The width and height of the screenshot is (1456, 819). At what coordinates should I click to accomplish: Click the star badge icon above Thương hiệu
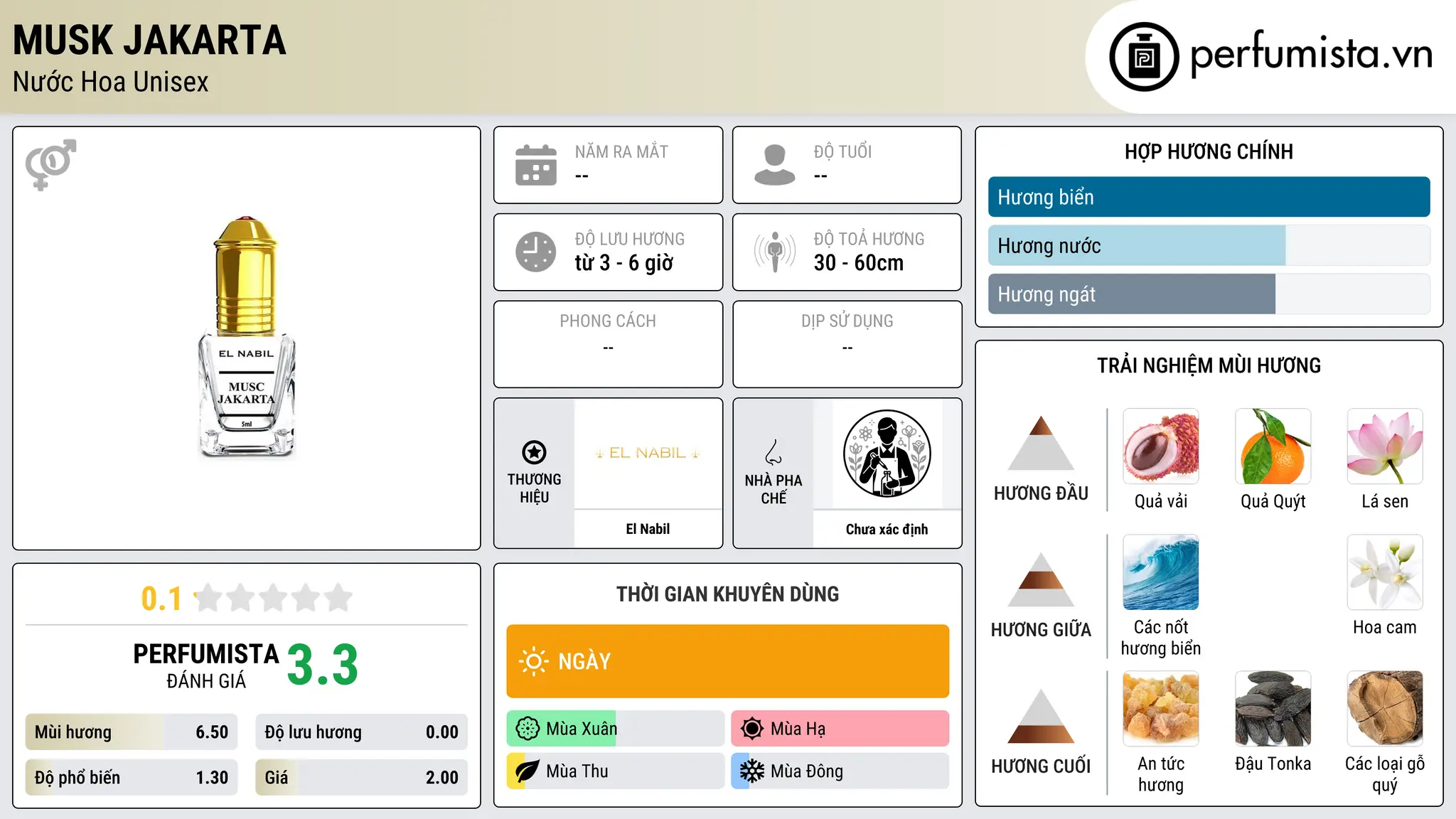pyautogui.click(x=534, y=452)
